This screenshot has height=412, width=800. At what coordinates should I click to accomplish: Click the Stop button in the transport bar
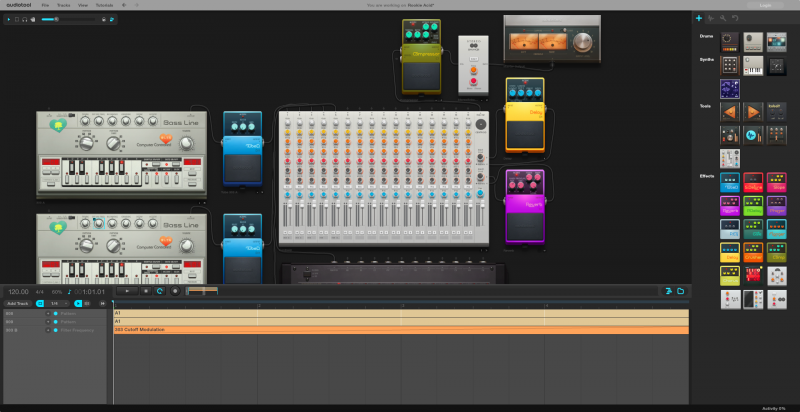[146, 291]
